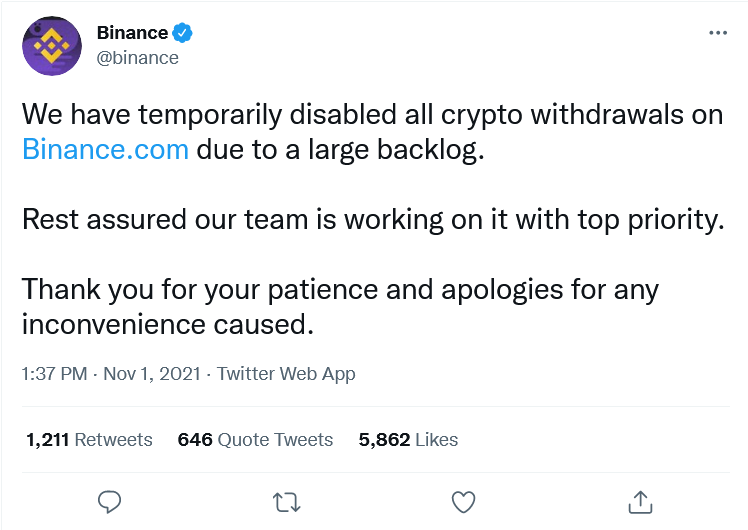Share the tweet via upload-arrow icon
The width and height of the screenshot is (748, 530).
[640, 502]
